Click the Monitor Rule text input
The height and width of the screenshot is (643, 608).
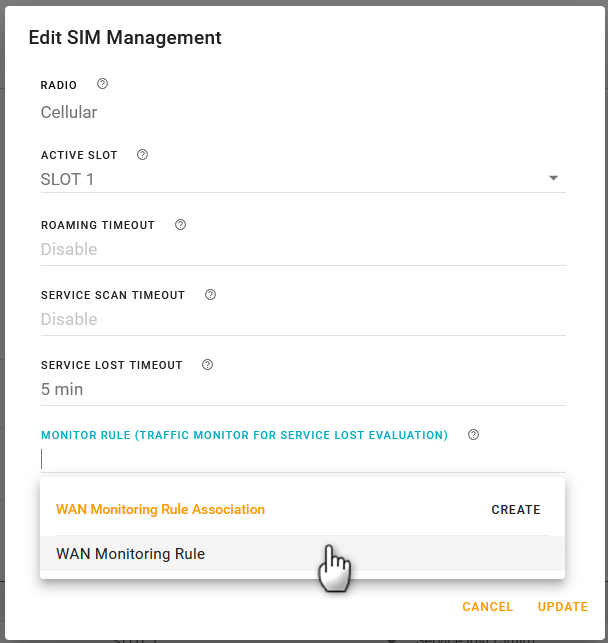coord(300,459)
